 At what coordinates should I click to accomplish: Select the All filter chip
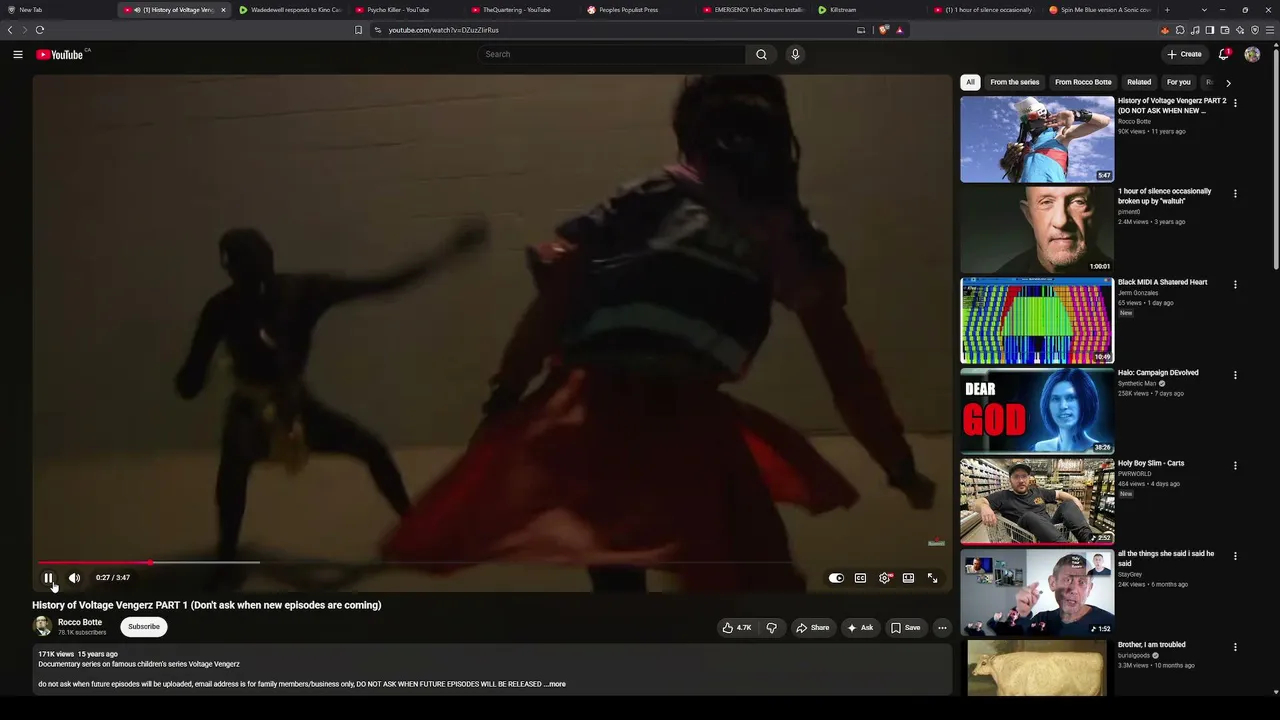click(970, 82)
